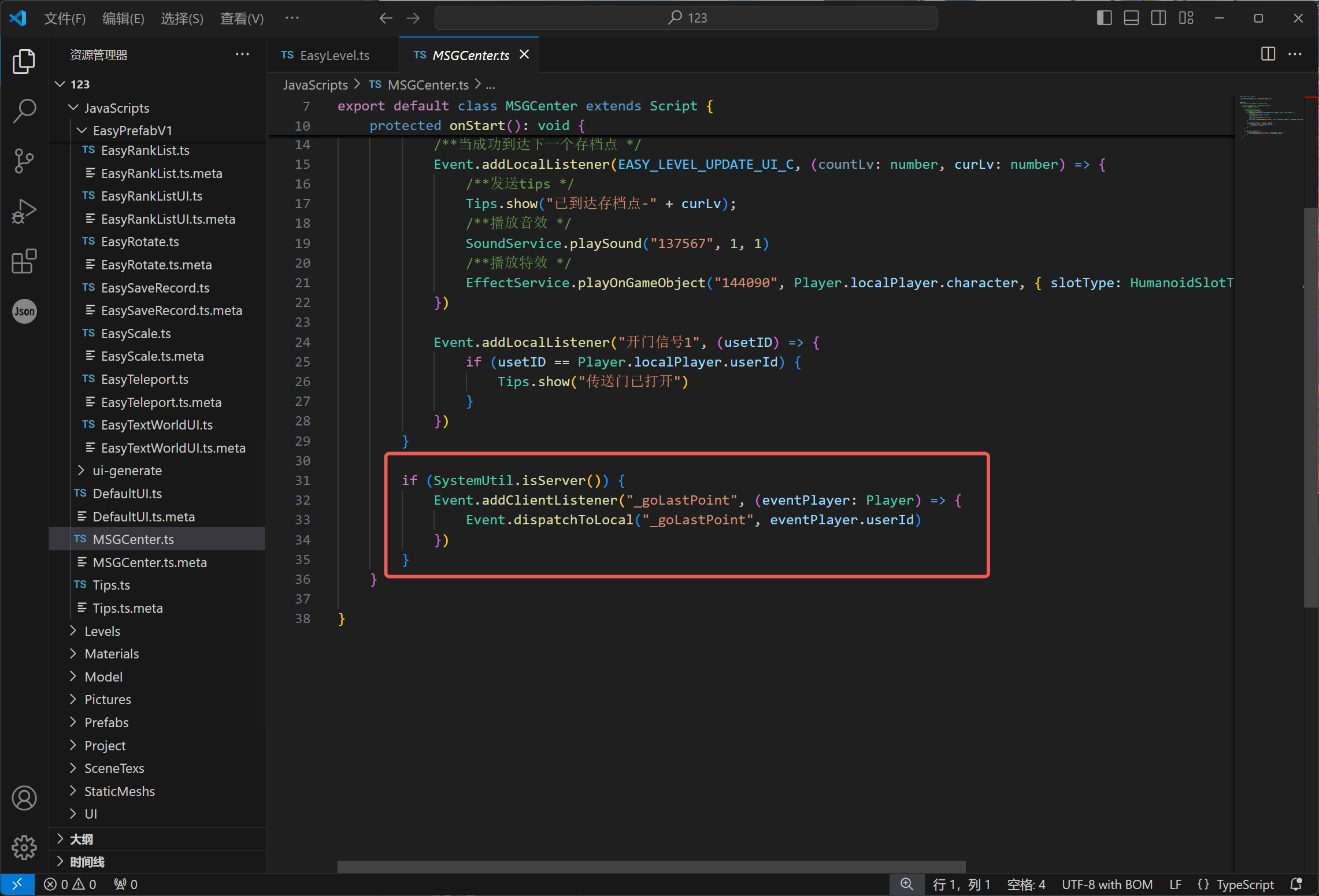Toggle the primary side bar layout
This screenshot has width=1319, height=896.
(1104, 18)
